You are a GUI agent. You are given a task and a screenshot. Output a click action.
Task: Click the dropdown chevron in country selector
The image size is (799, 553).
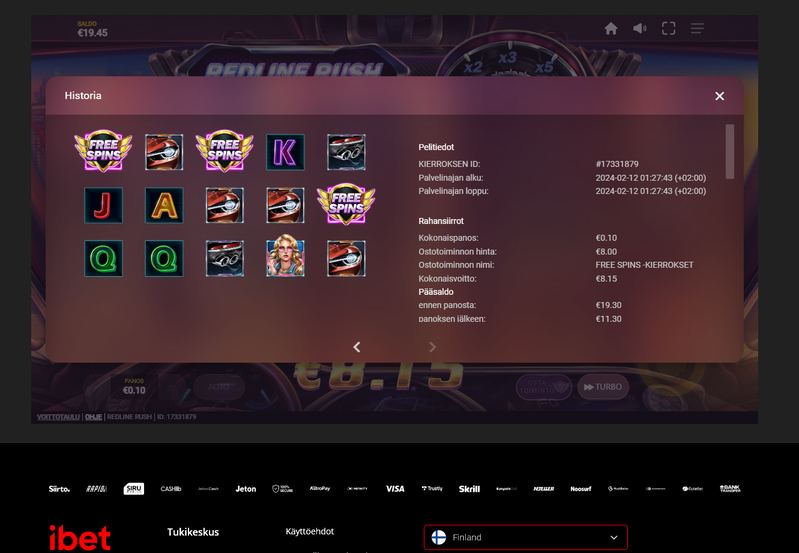[x=614, y=537]
